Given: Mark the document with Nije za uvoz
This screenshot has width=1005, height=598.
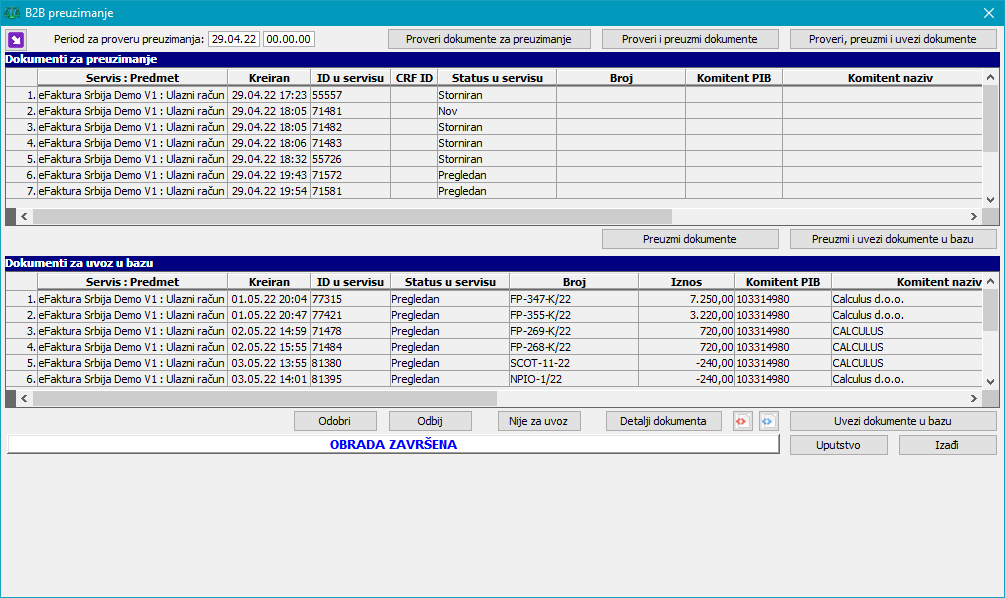Looking at the screenshot, I should 538,421.
